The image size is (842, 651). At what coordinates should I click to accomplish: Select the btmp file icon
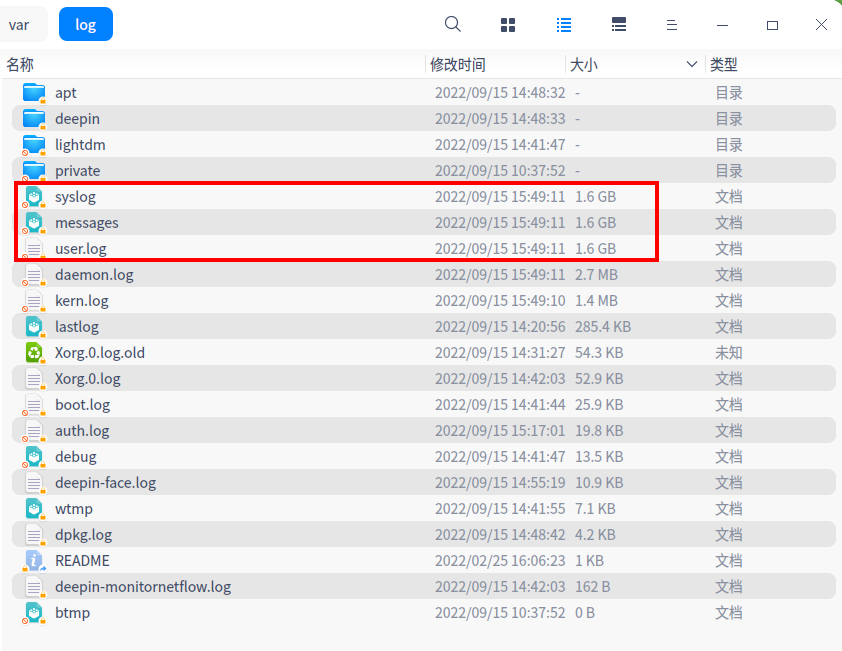(x=34, y=612)
